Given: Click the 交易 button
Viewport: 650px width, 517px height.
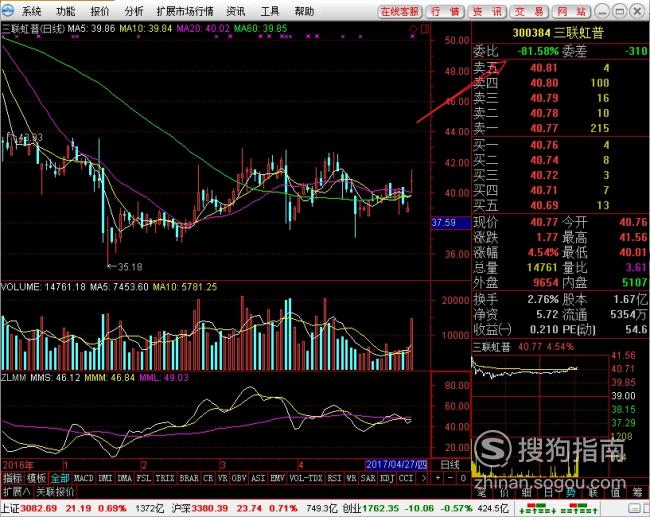Looking at the screenshot, I should (x=529, y=12).
